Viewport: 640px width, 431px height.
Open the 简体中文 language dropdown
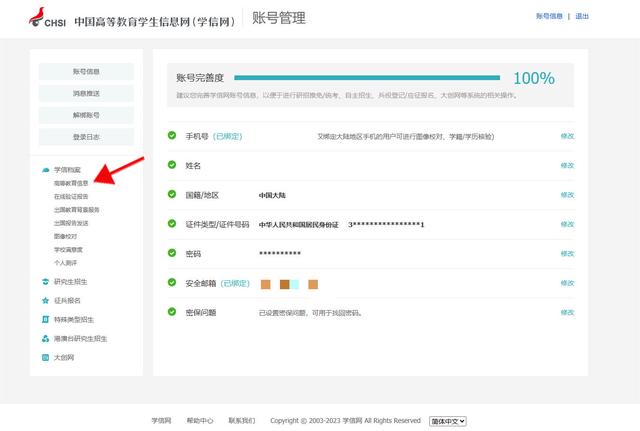pos(448,421)
